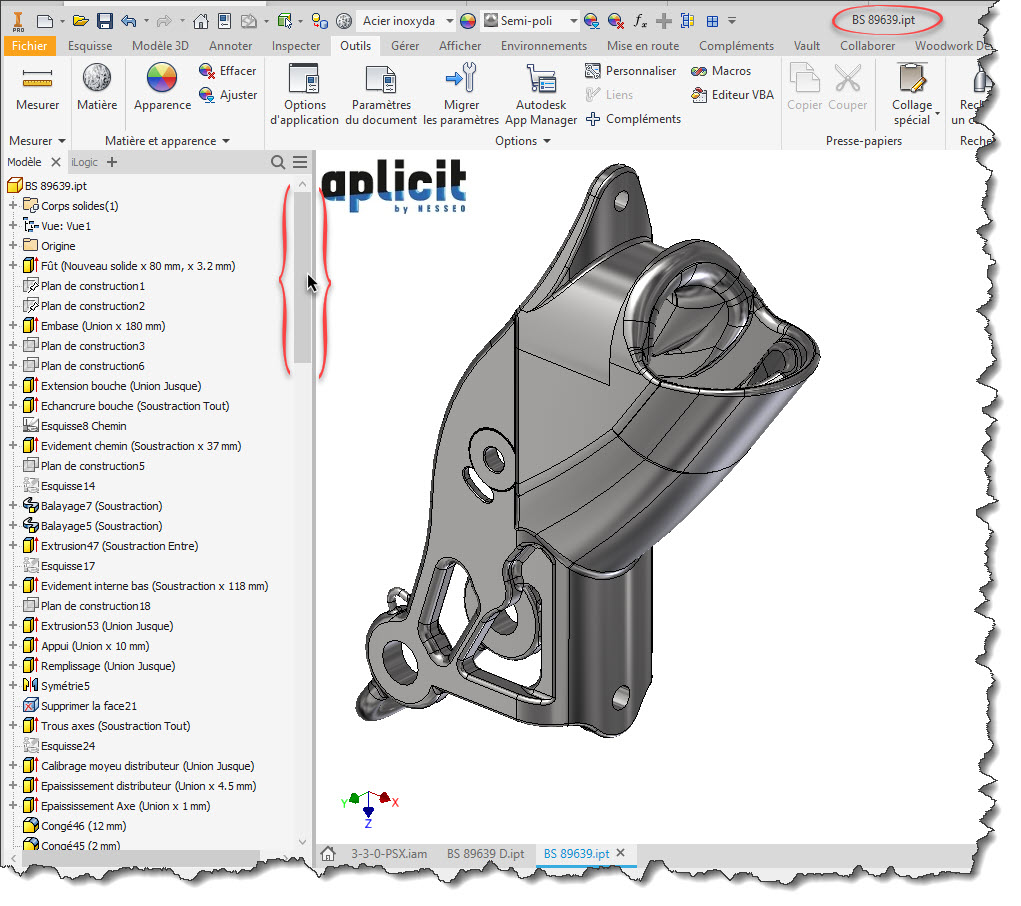Expand the Corps solides(1) node
Image resolution: width=1021 pixels, height=906 pixels.
pyautogui.click(x=13, y=206)
